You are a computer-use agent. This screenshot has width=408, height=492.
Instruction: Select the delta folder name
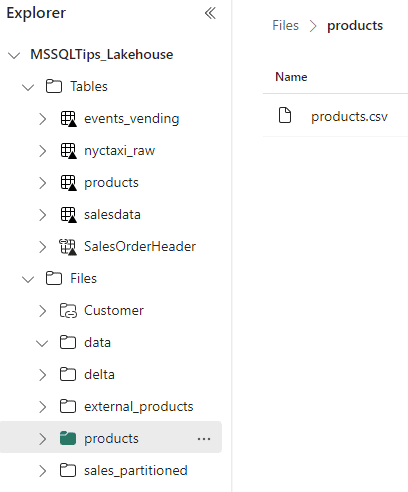point(99,375)
